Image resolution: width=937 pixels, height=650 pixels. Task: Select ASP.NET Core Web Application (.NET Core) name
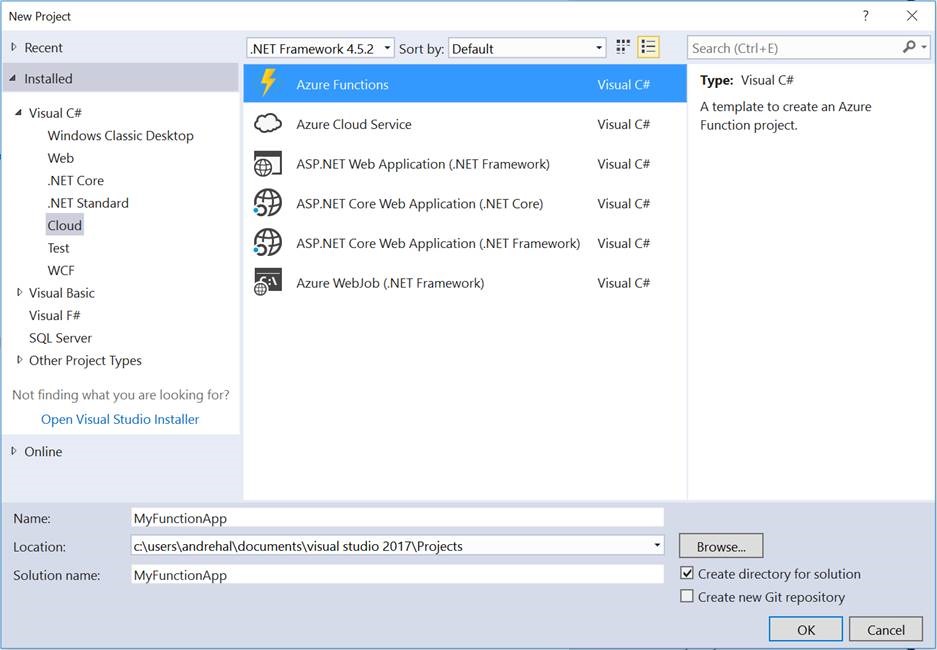419,204
